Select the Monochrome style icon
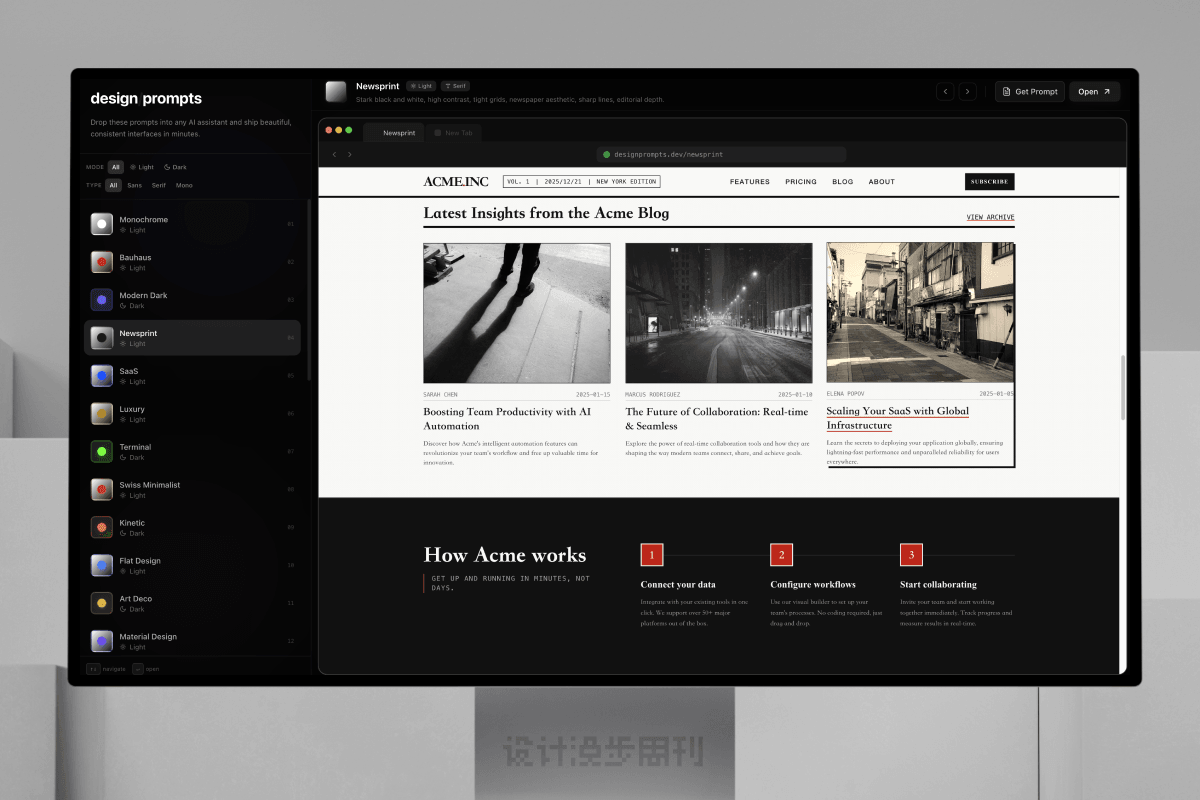1200x800 pixels. (101, 224)
